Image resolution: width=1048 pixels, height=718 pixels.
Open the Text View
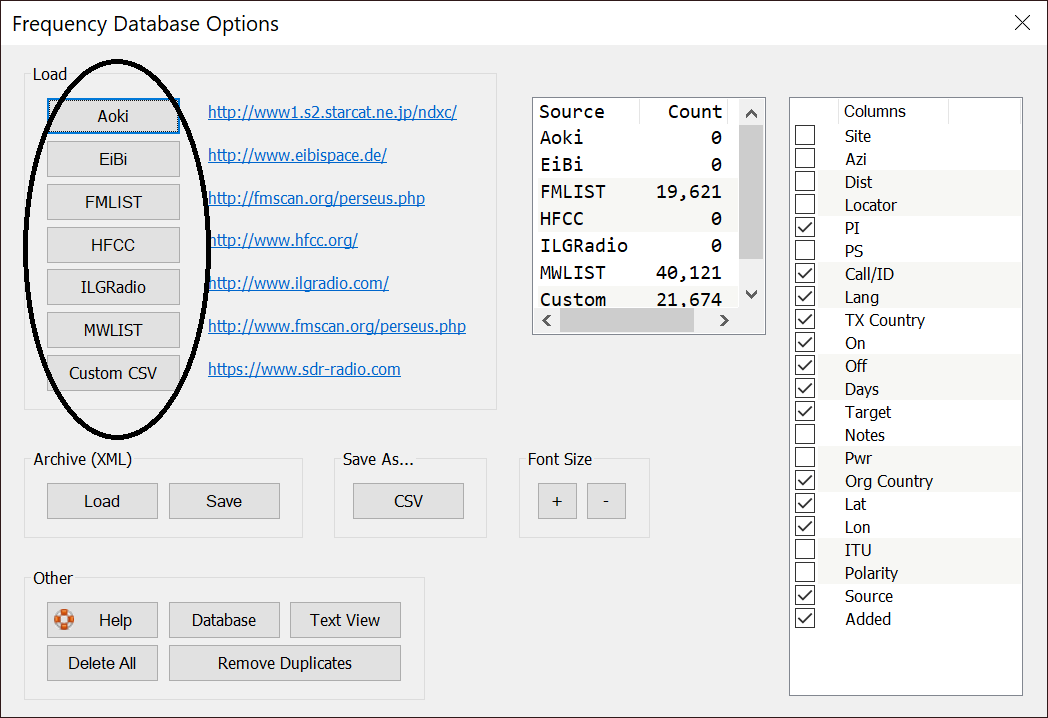pos(345,620)
